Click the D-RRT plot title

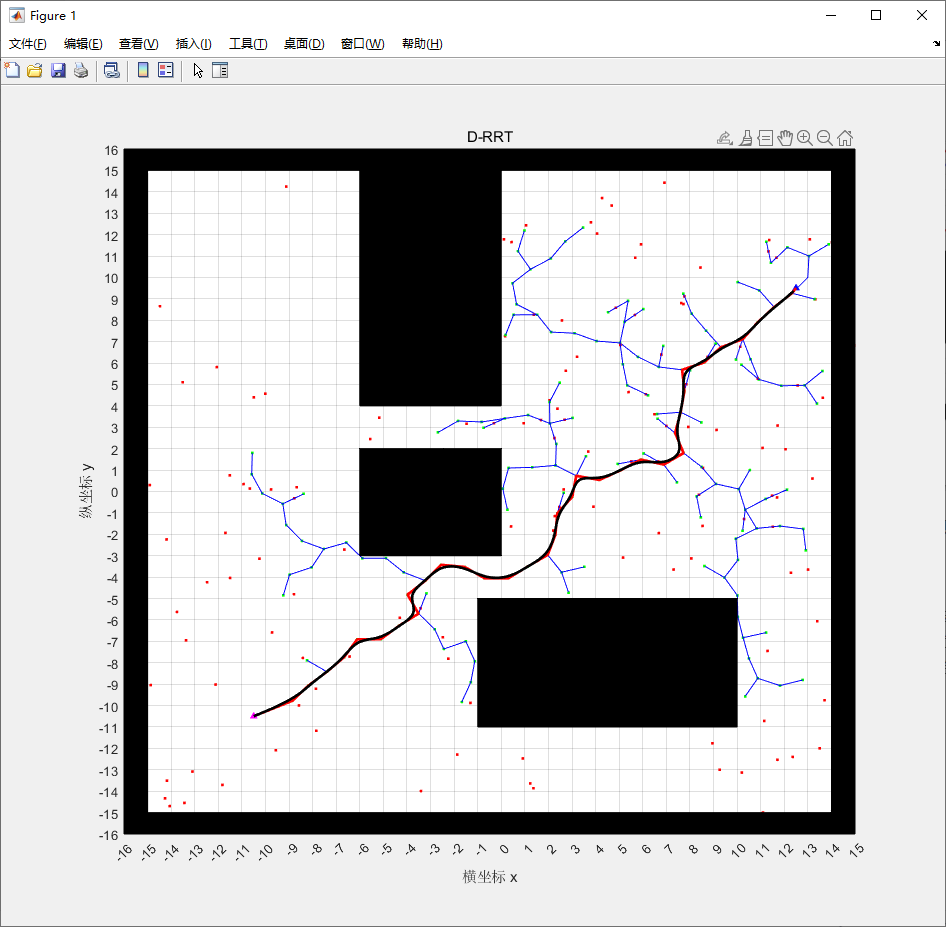tap(490, 137)
